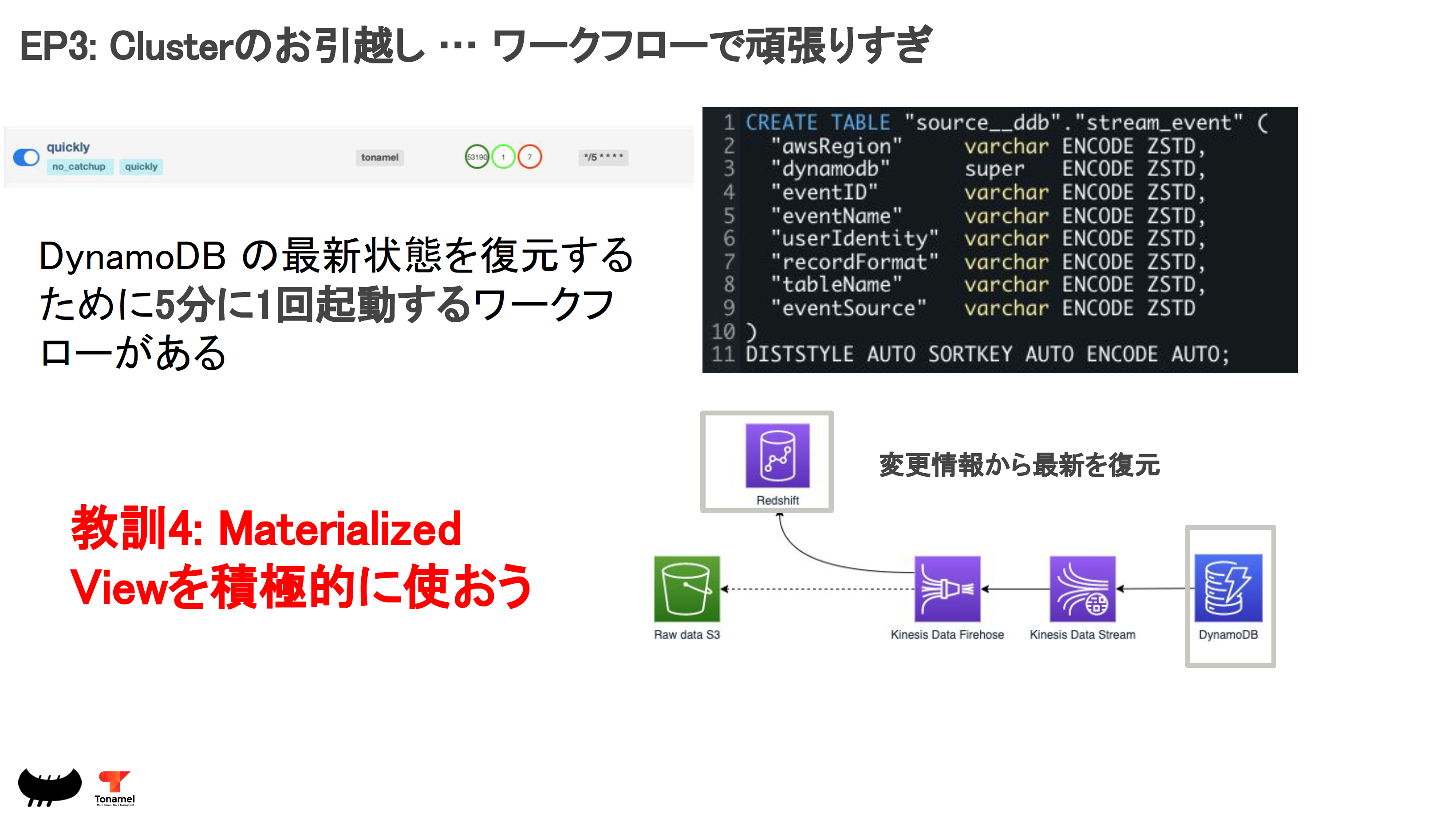Click the tonamel owner label

click(x=379, y=157)
